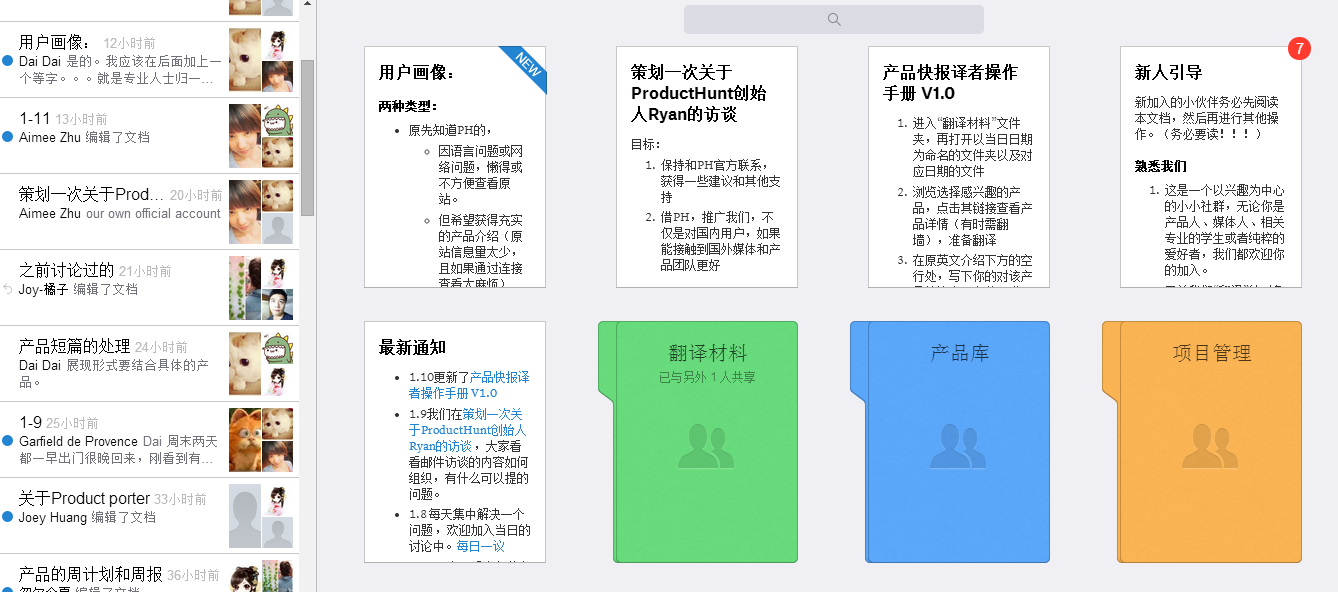Open the 策划一次关于Prod... thread in the sidebar
Screen dimensions: 1338x592
pyautogui.click(x=150, y=212)
